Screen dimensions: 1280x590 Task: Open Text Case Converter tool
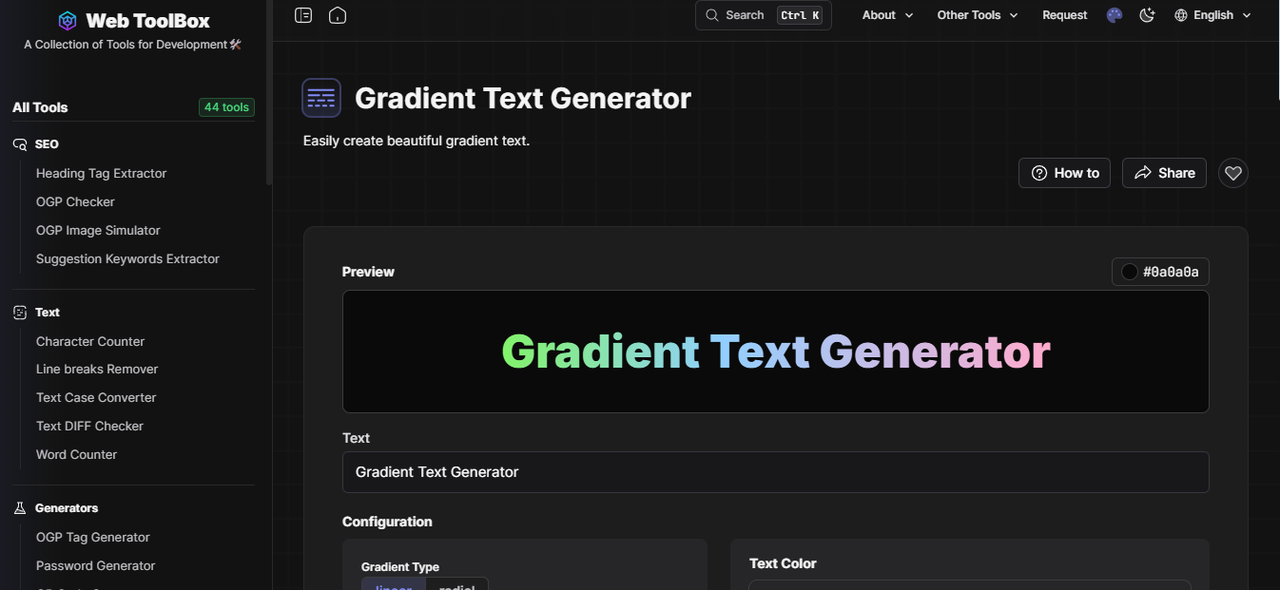96,397
